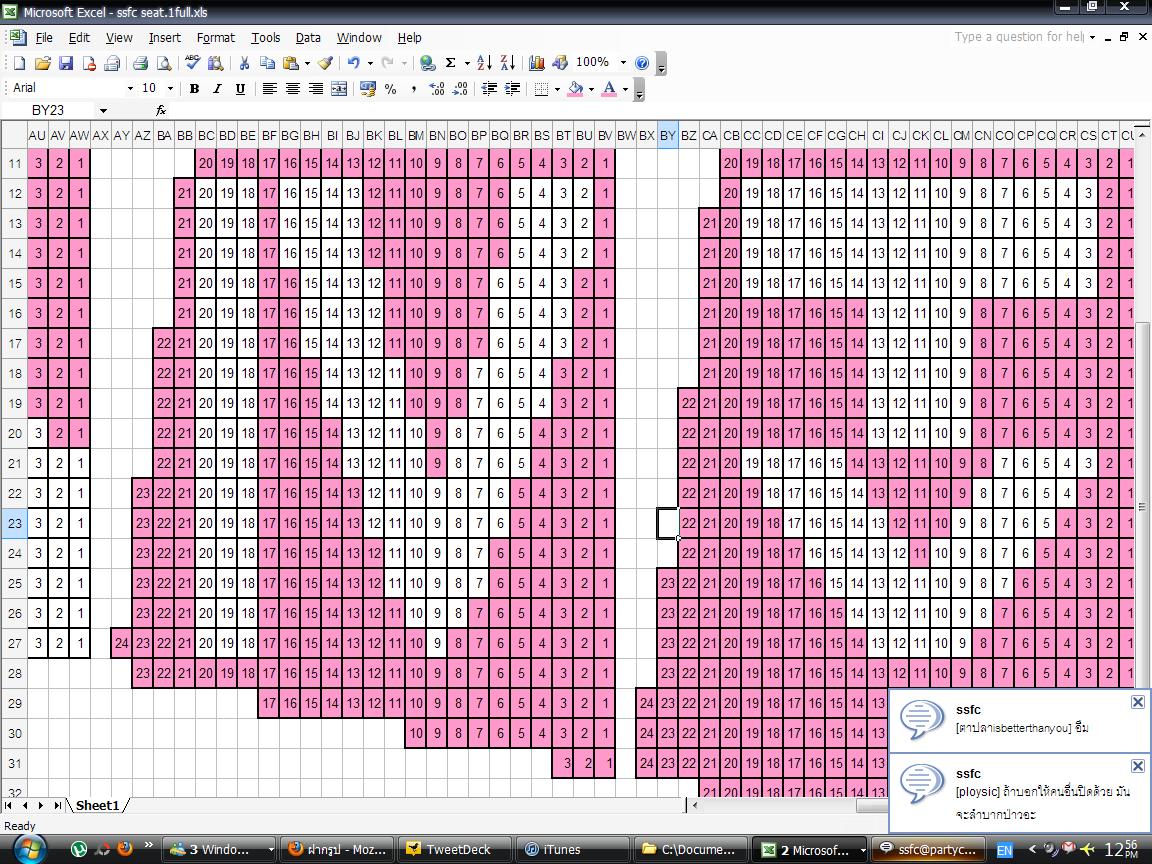Open the Fill Color palette arrow
Image resolution: width=1152 pixels, height=864 pixels.
591,89
